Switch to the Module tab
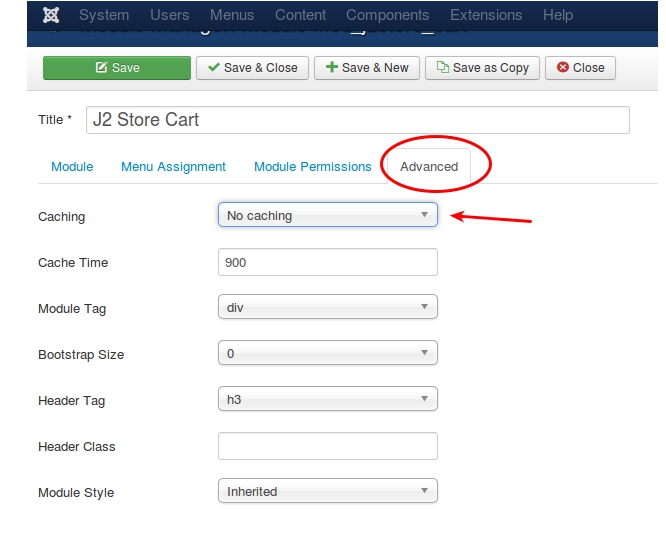 (x=72, y=167)
